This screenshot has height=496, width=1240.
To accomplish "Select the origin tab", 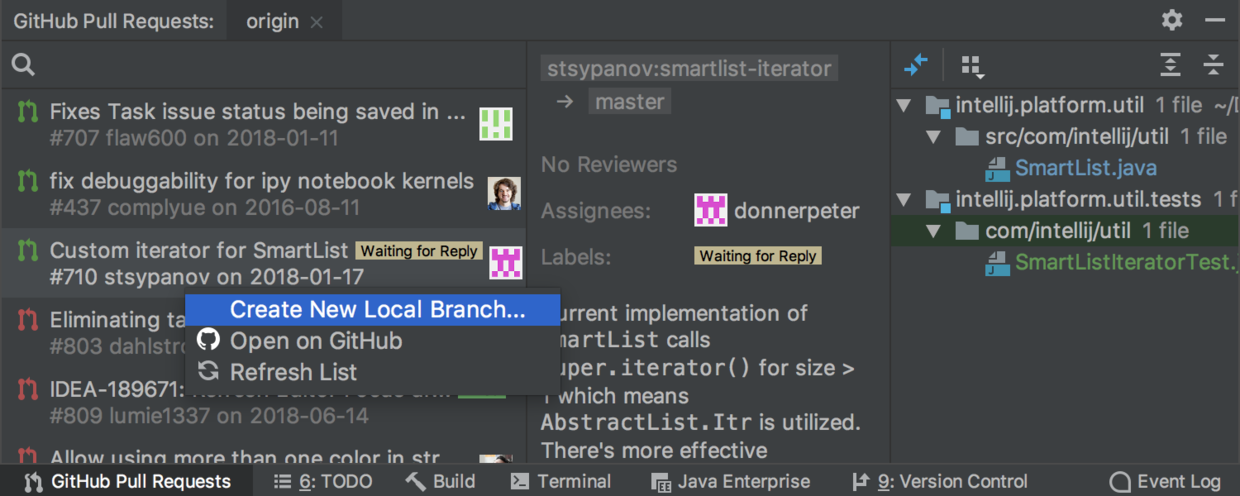I will 283,21.
